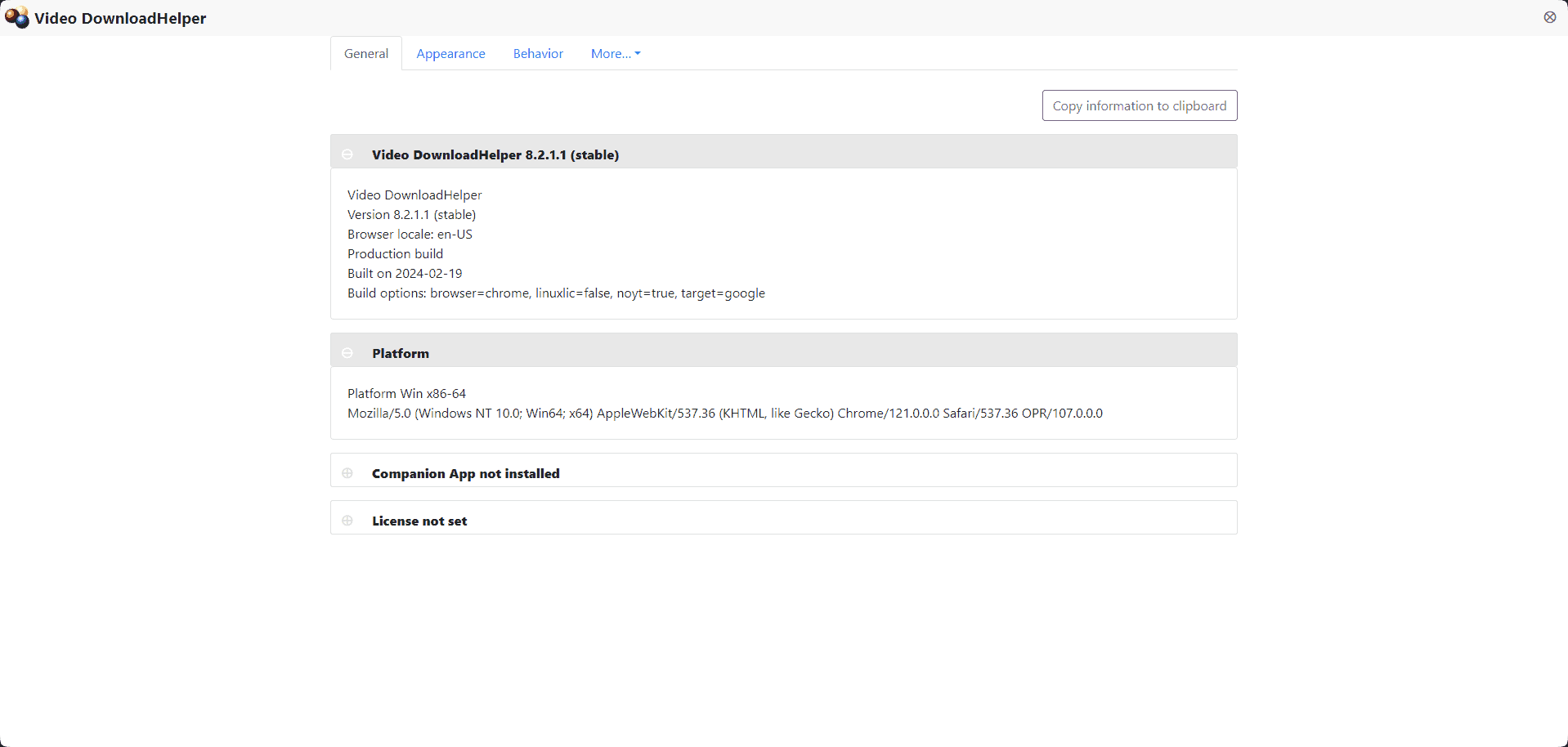The height and width of the screenshot is (747, 1568).
Task: Switch to the Appearance tab
Action: point(450,53)
